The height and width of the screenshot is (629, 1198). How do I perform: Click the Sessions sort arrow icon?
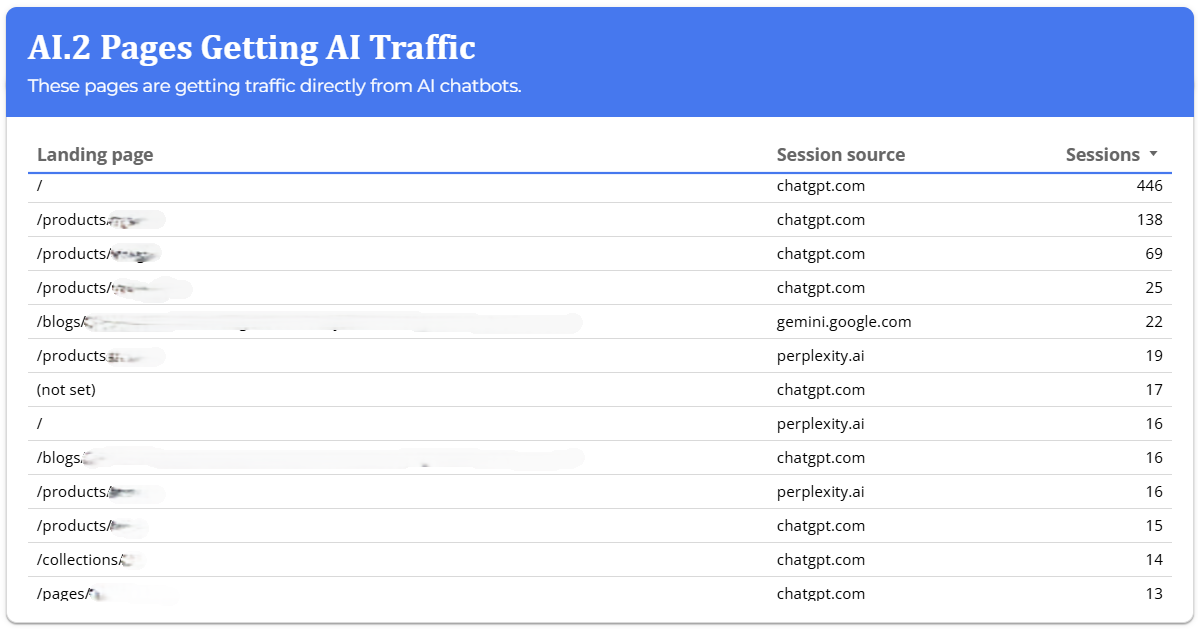pyautogui.click(x=1153, y=154)
